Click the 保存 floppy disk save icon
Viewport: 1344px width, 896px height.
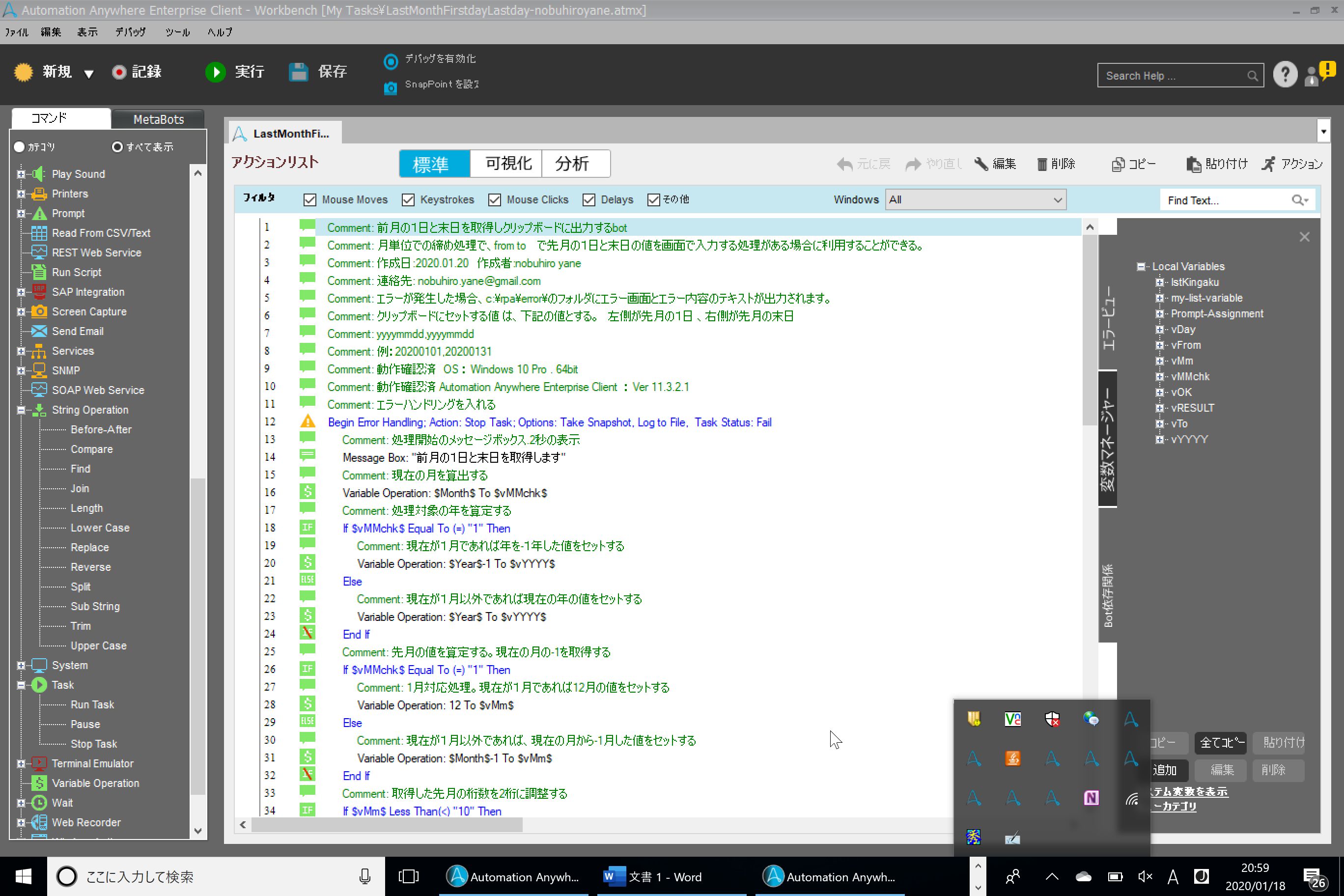click(x=298, y=72)
